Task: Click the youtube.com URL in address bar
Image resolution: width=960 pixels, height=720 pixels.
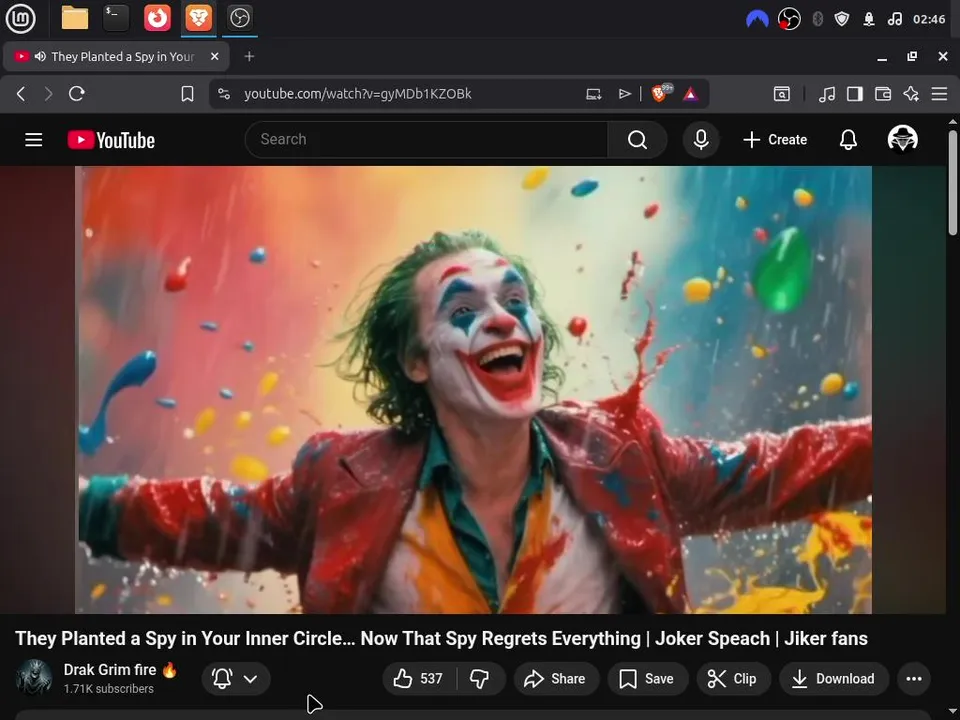Action: tap(358, 94)
